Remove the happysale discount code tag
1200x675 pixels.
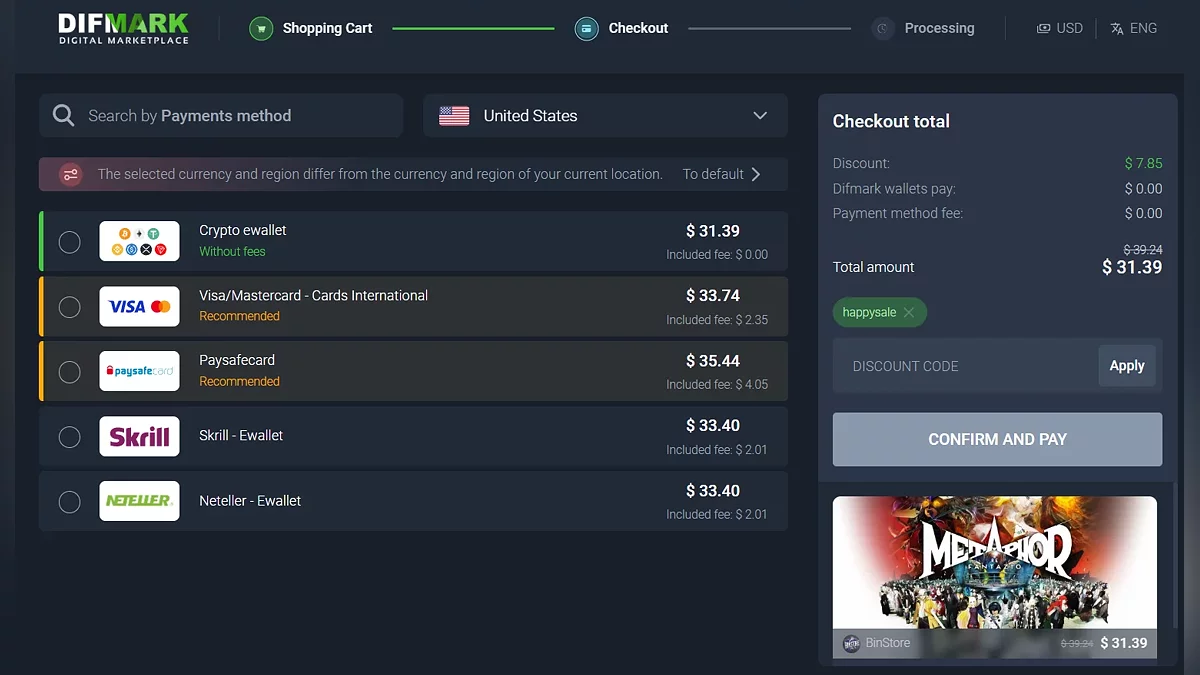[908, 312]
